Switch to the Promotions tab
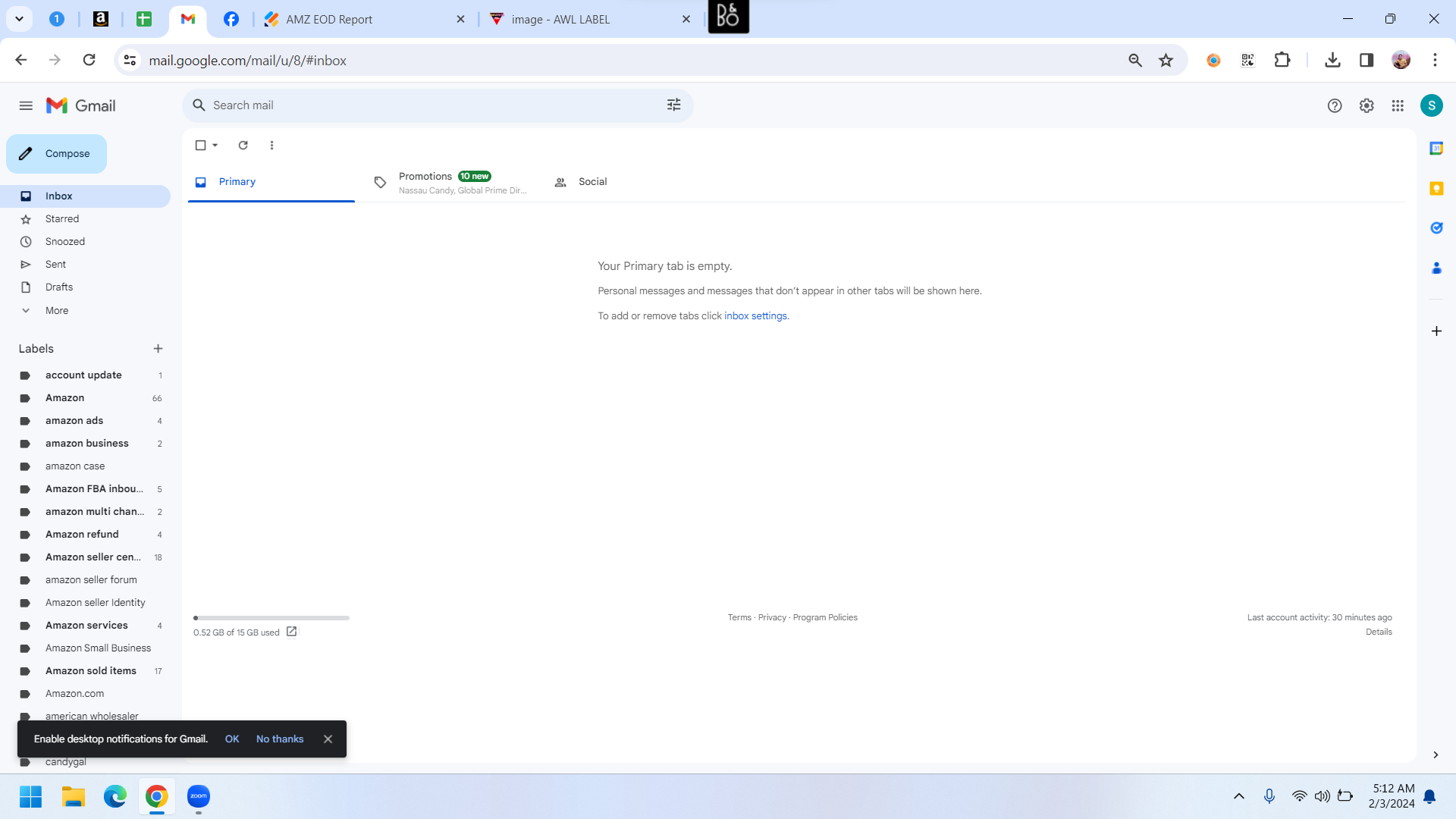This screenshot has height=819, width=1456. tap(450, 183)
